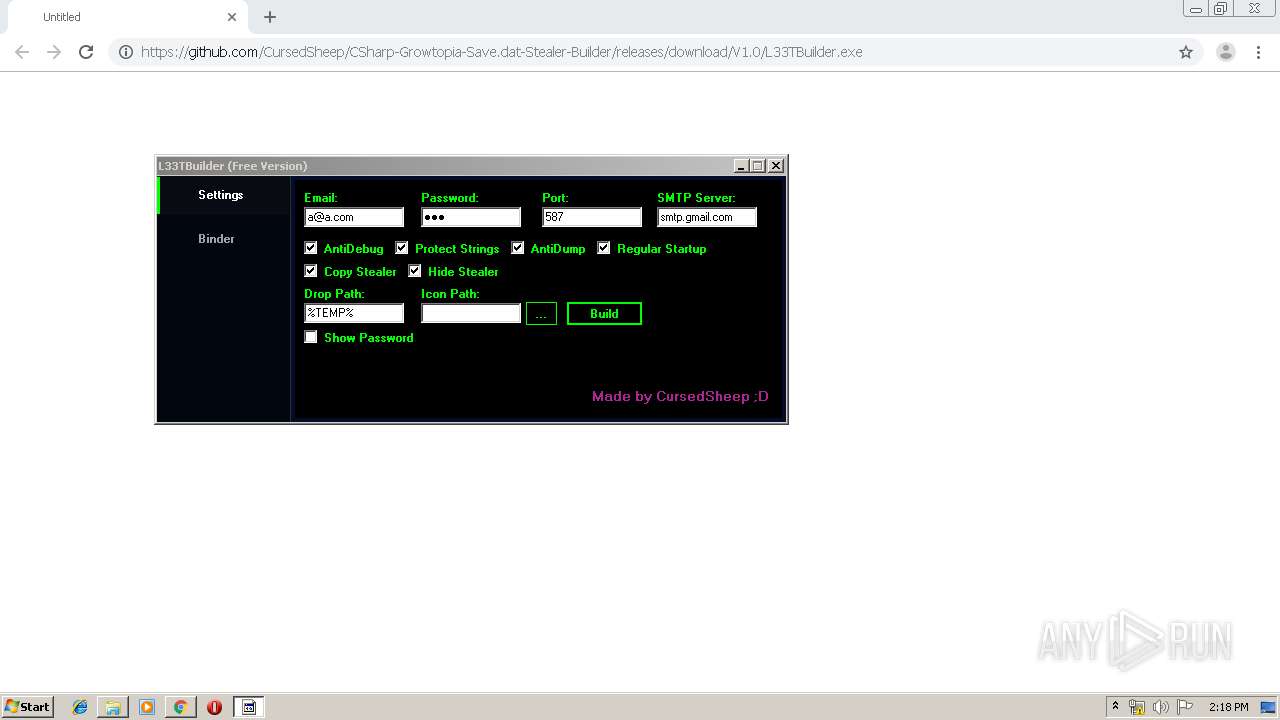1280x720 pixels.
Task: Open the Windows Start menu
Action: (27, 707)
